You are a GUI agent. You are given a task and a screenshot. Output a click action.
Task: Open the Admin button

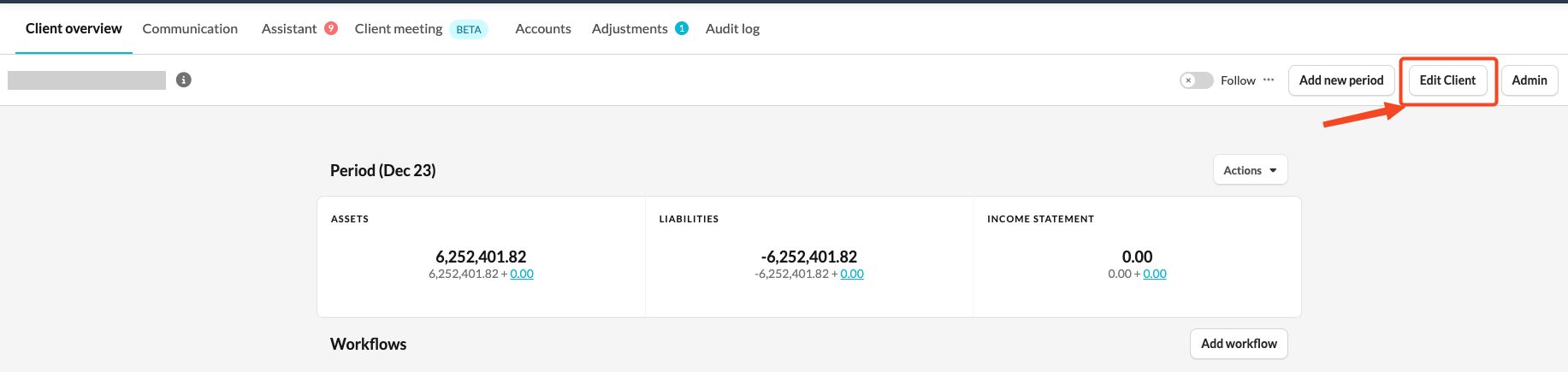pos(1529,80)
